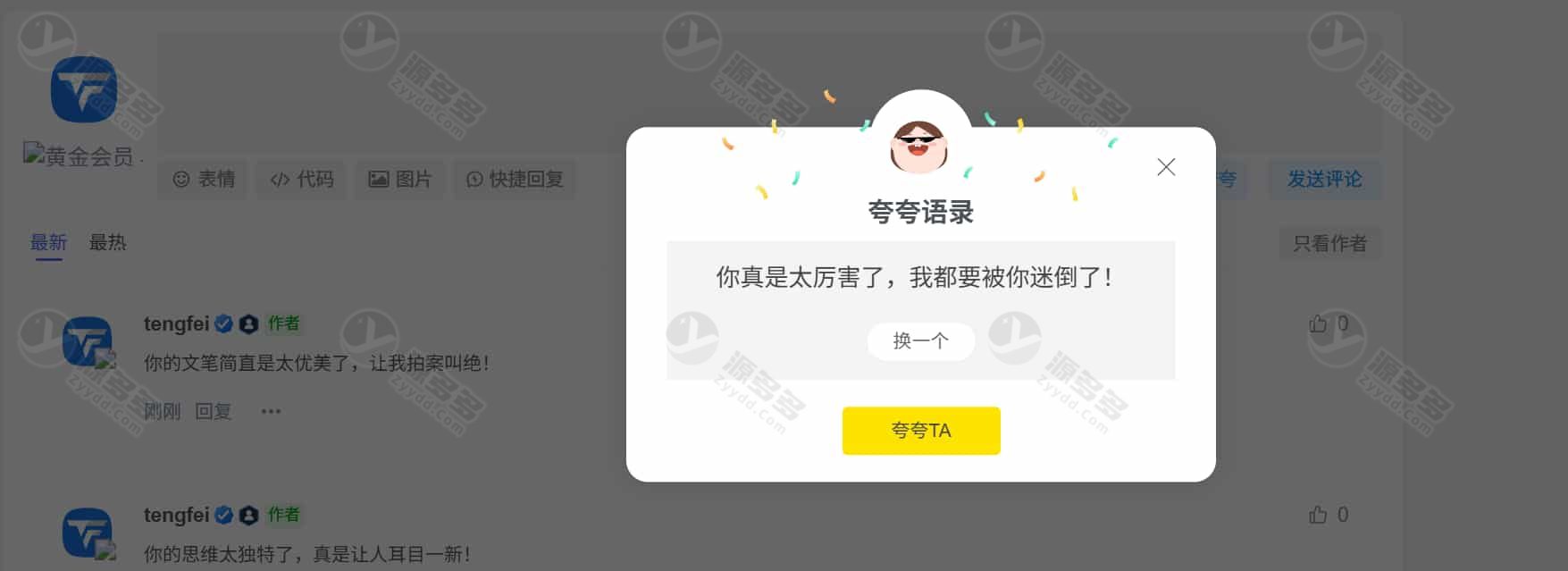Image resolution: width=1568 pixels, height=571 pixels.
Task: Get another praise phrase with 换一个
Action: point(921,340)
